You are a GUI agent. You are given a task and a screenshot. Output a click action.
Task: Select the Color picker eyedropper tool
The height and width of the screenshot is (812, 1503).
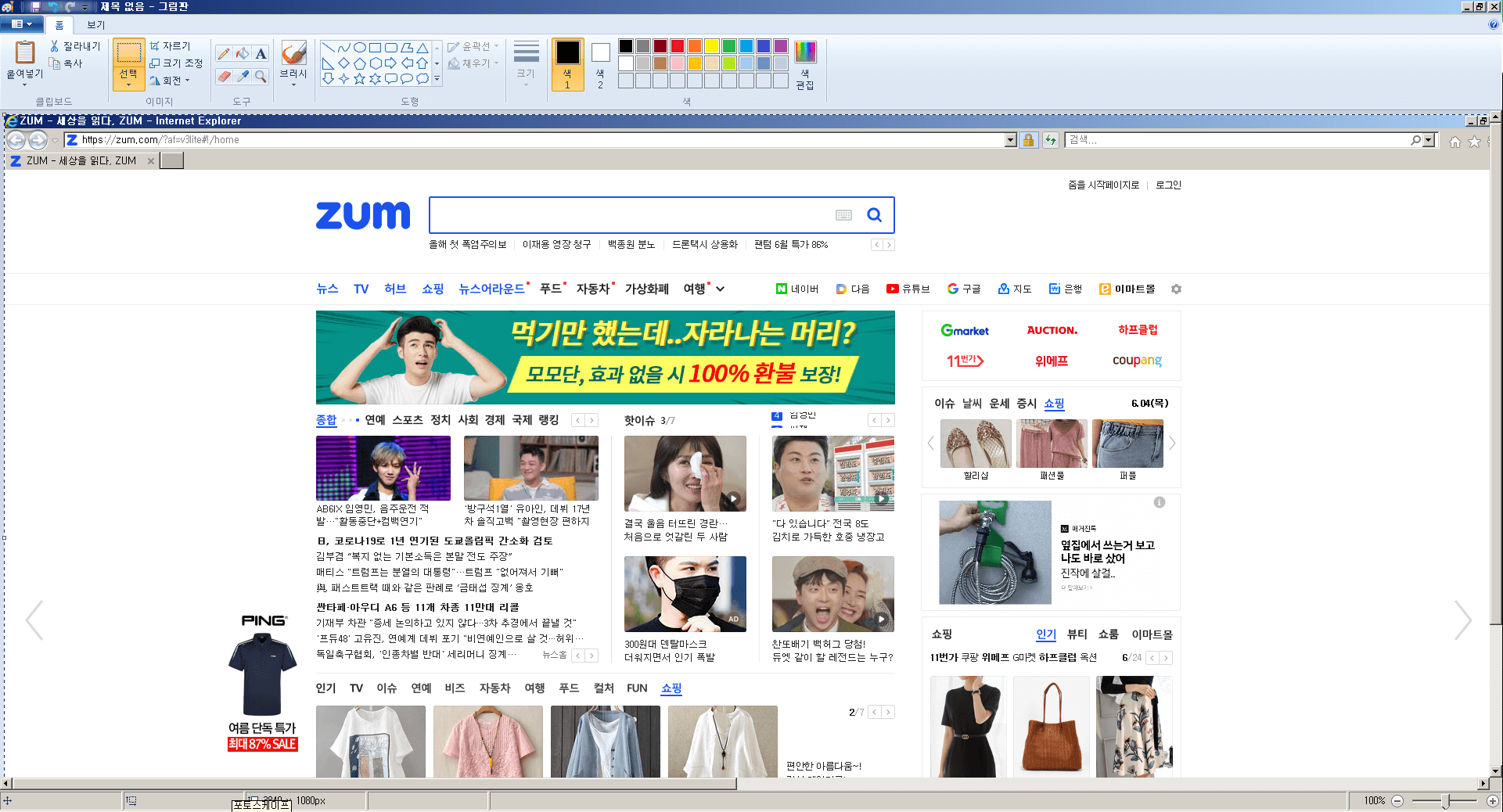pos(243,76)
